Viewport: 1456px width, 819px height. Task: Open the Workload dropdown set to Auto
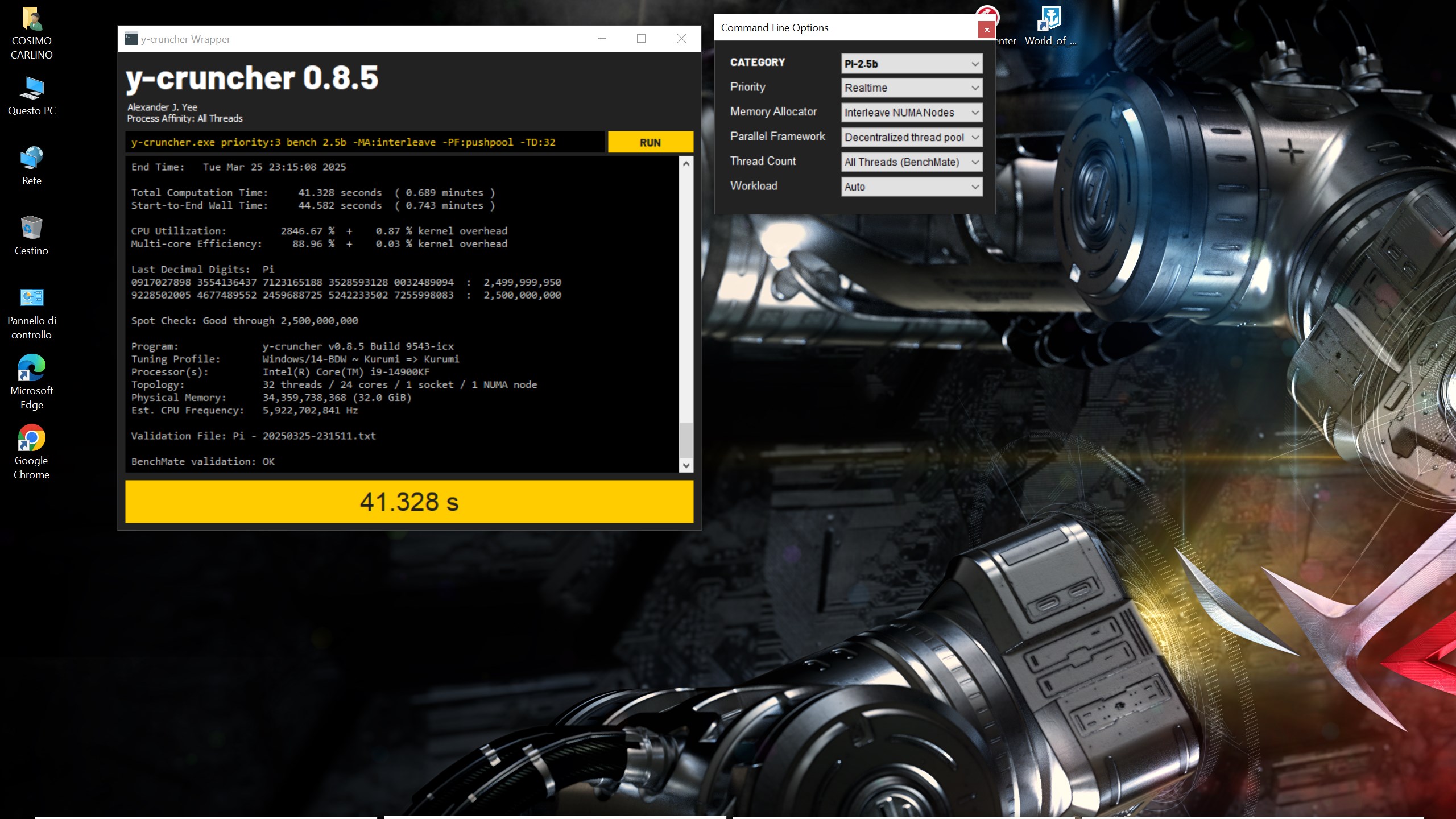912,187
